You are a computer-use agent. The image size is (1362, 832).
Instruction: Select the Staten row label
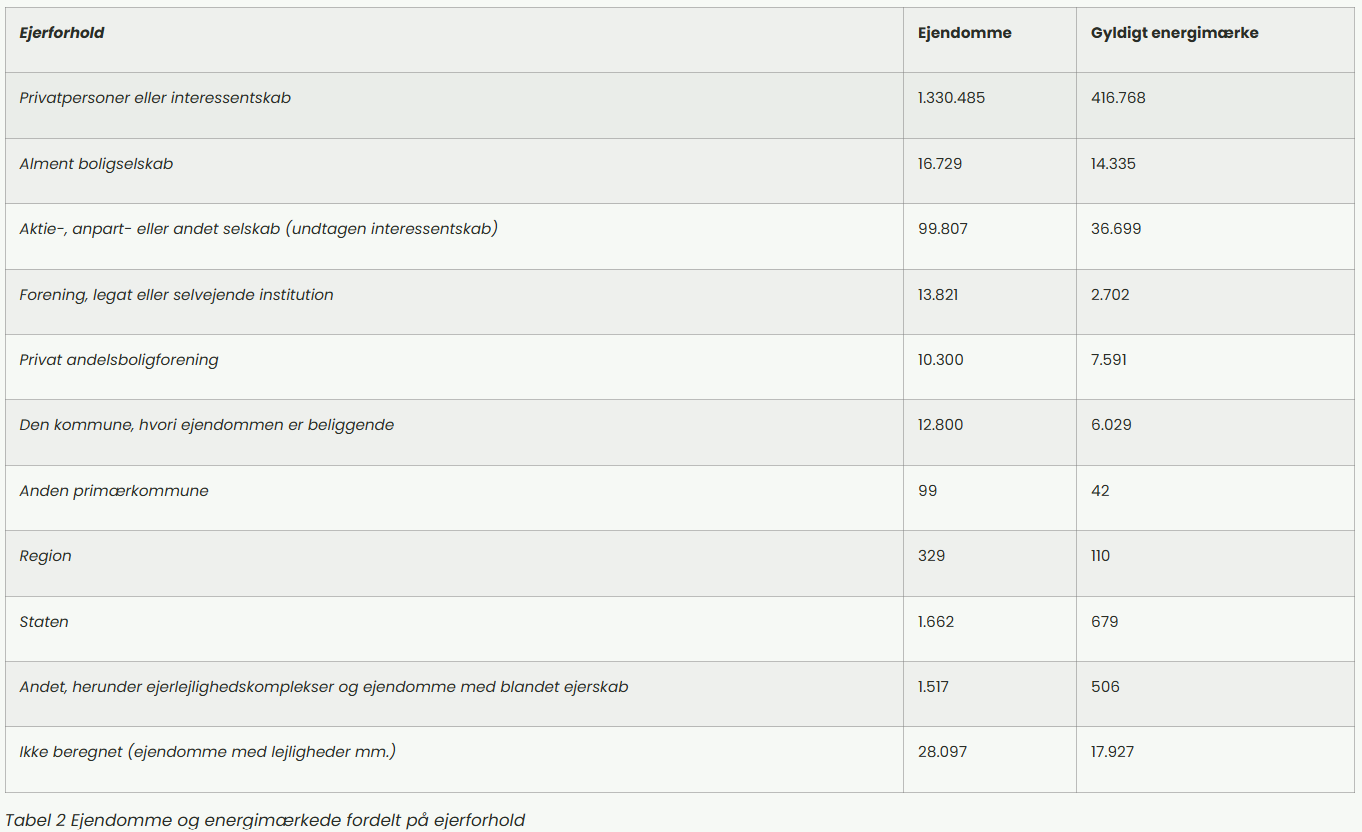(44, 622)
